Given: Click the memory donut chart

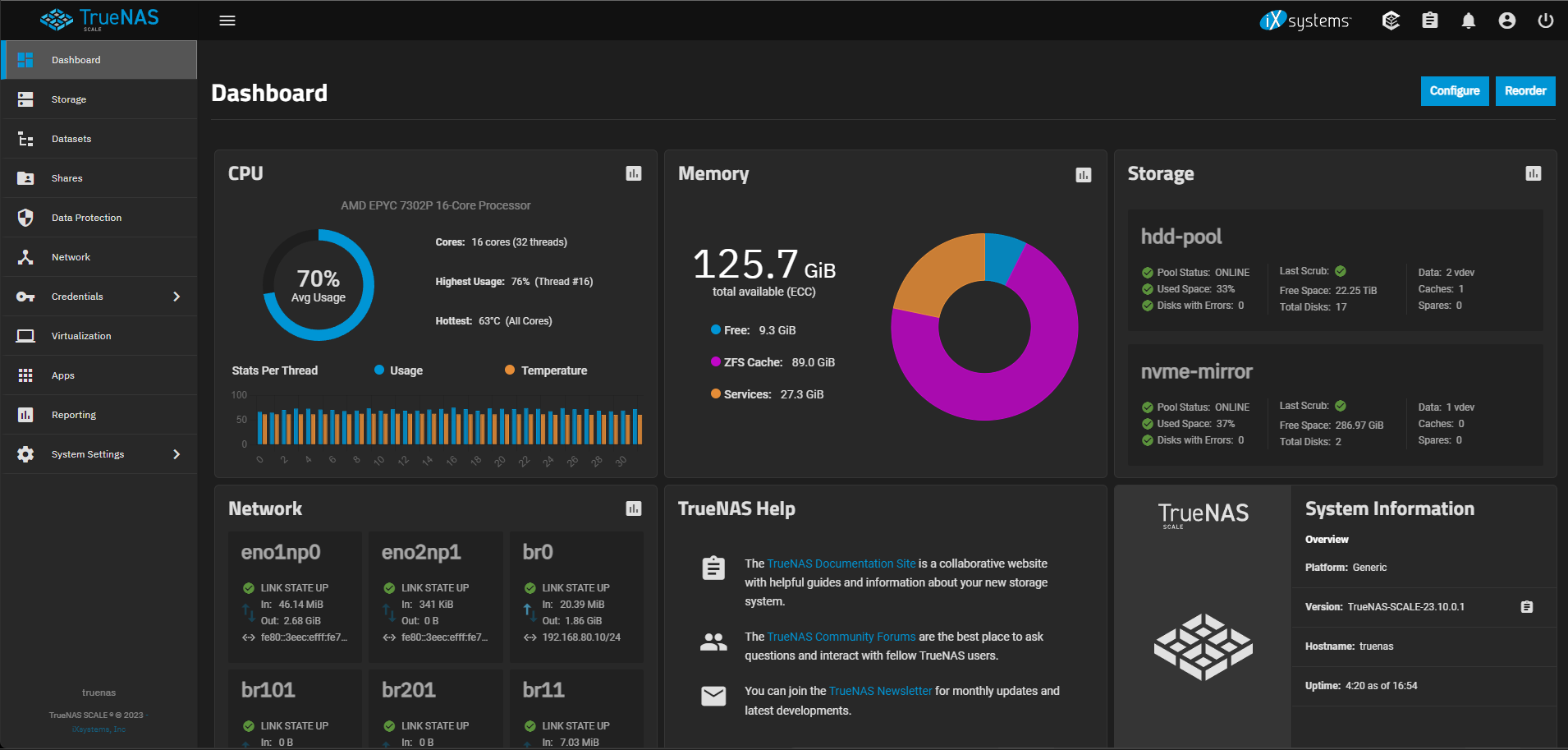Looking at the screenshot, I should pyautogui.click(x=984, y=327).
